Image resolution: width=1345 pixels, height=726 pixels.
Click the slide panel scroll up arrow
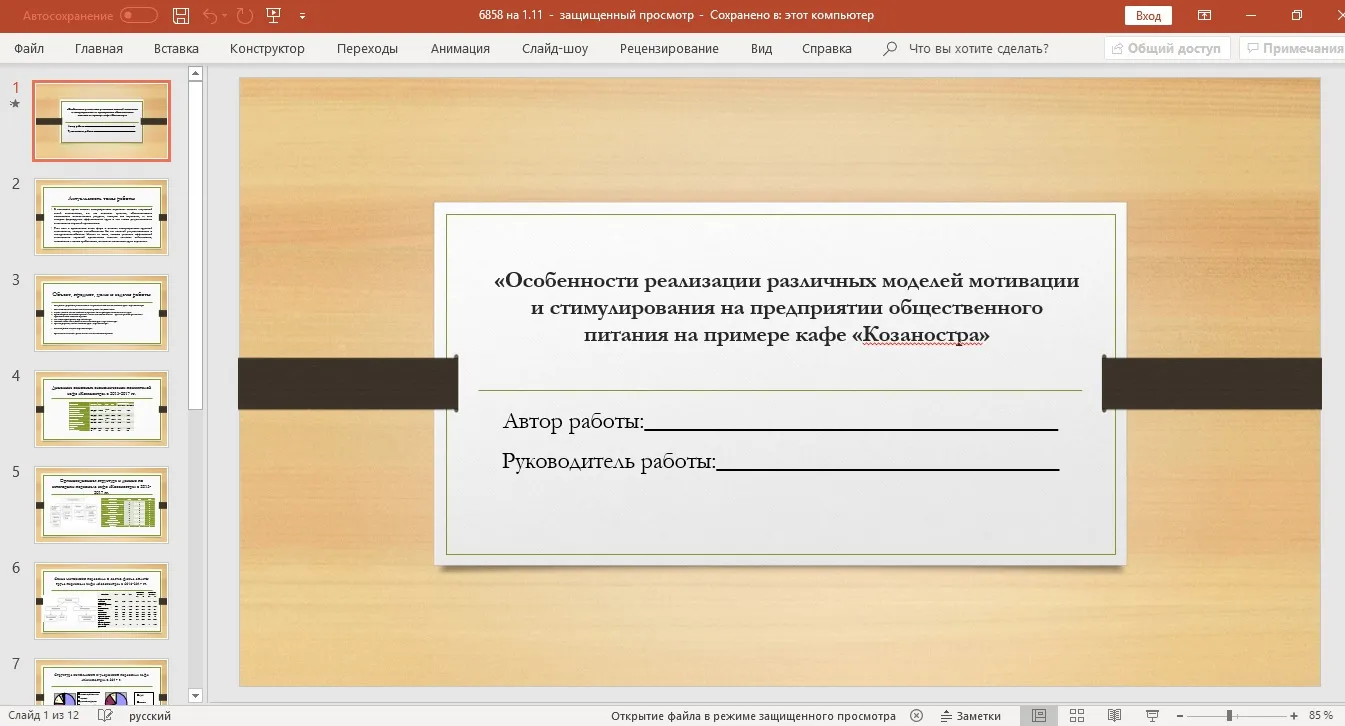pyautogui.click(x=195, y=73)
